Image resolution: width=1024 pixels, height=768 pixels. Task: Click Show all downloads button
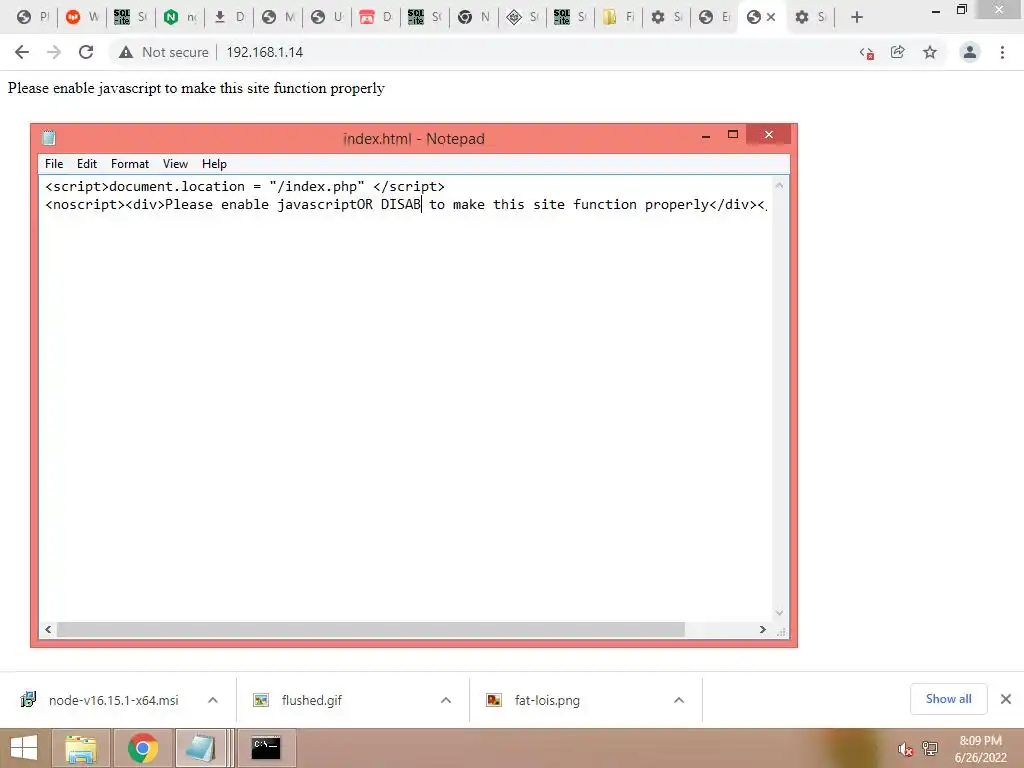tap(948, 699)
